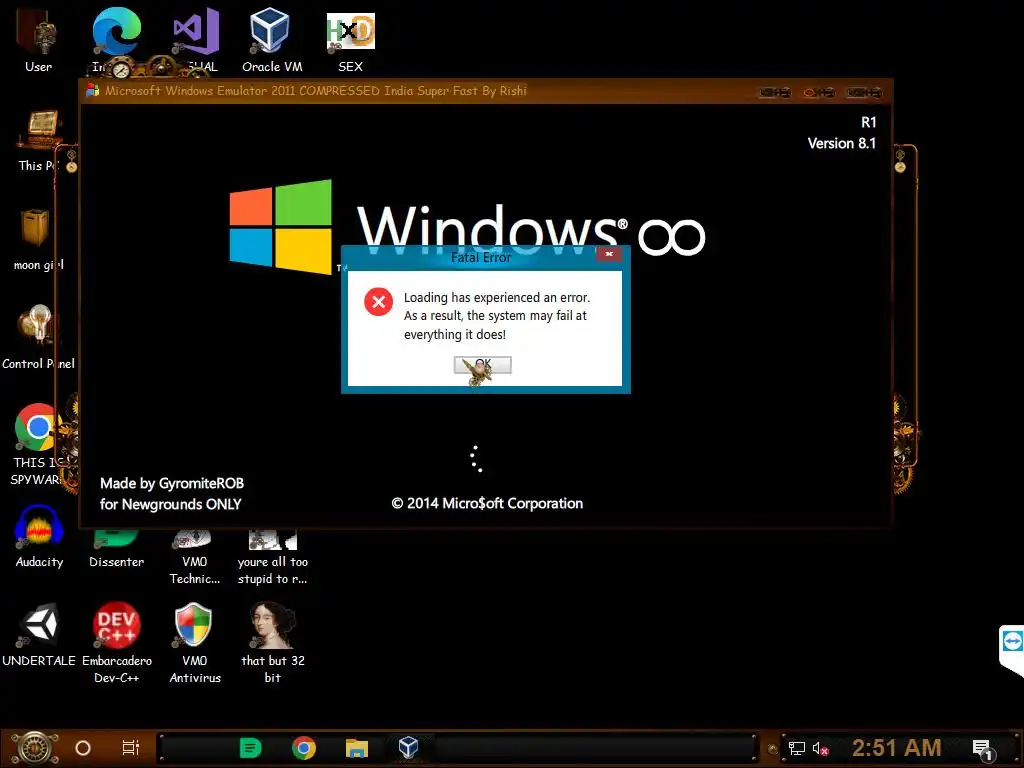Open the Oracle VM VirtualBox desktop icon
Screen dimensions: 1024x768
[272, 40]
